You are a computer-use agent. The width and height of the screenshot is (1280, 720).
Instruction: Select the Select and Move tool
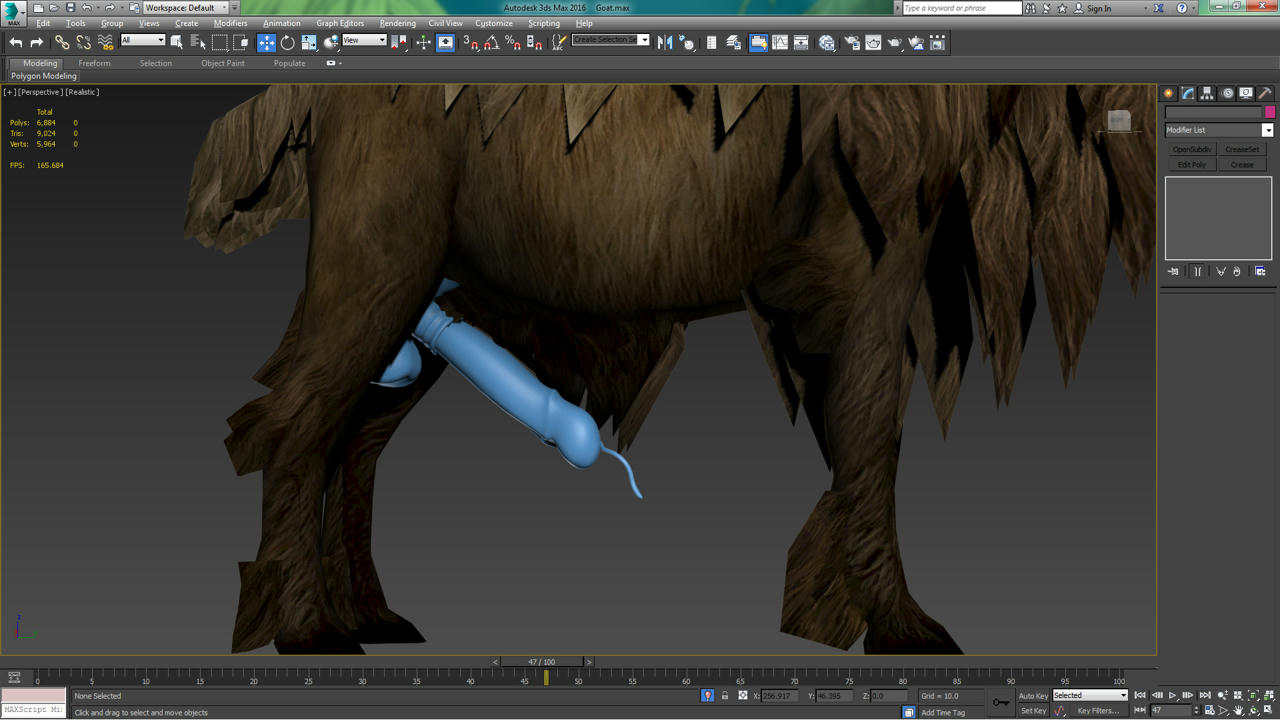[266, 42]
